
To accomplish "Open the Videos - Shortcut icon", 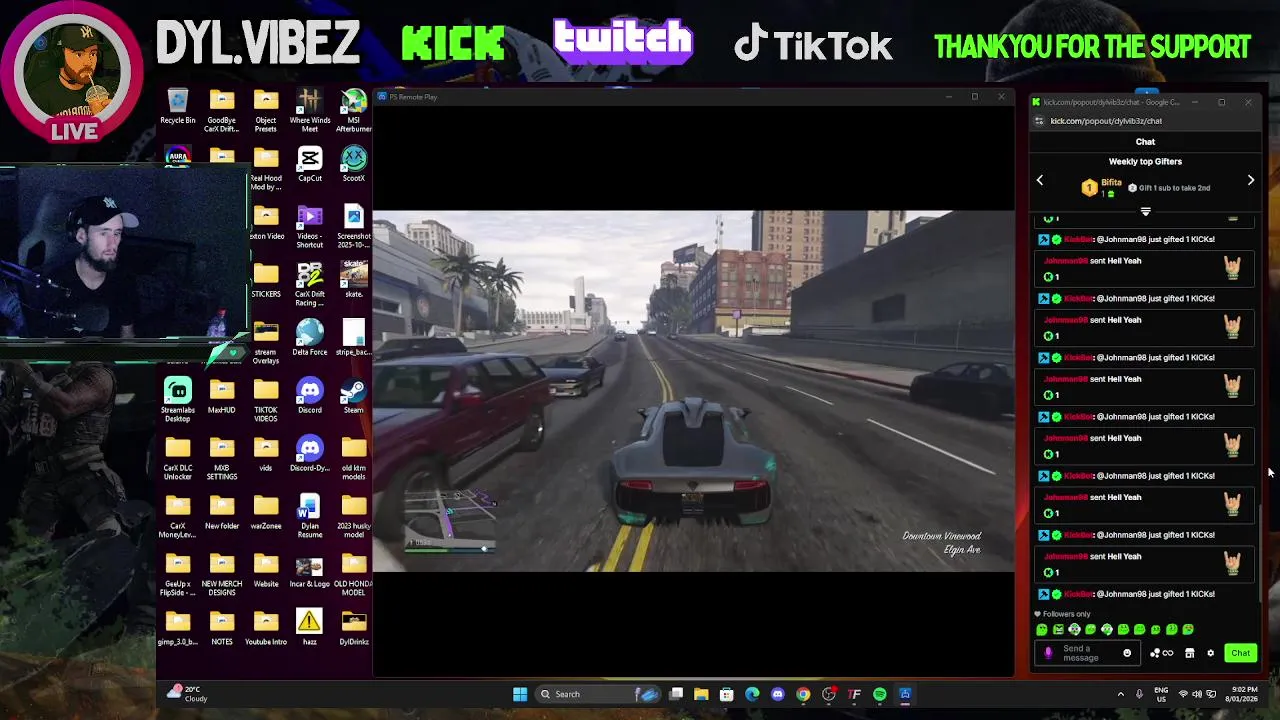I will pos(310,227).
